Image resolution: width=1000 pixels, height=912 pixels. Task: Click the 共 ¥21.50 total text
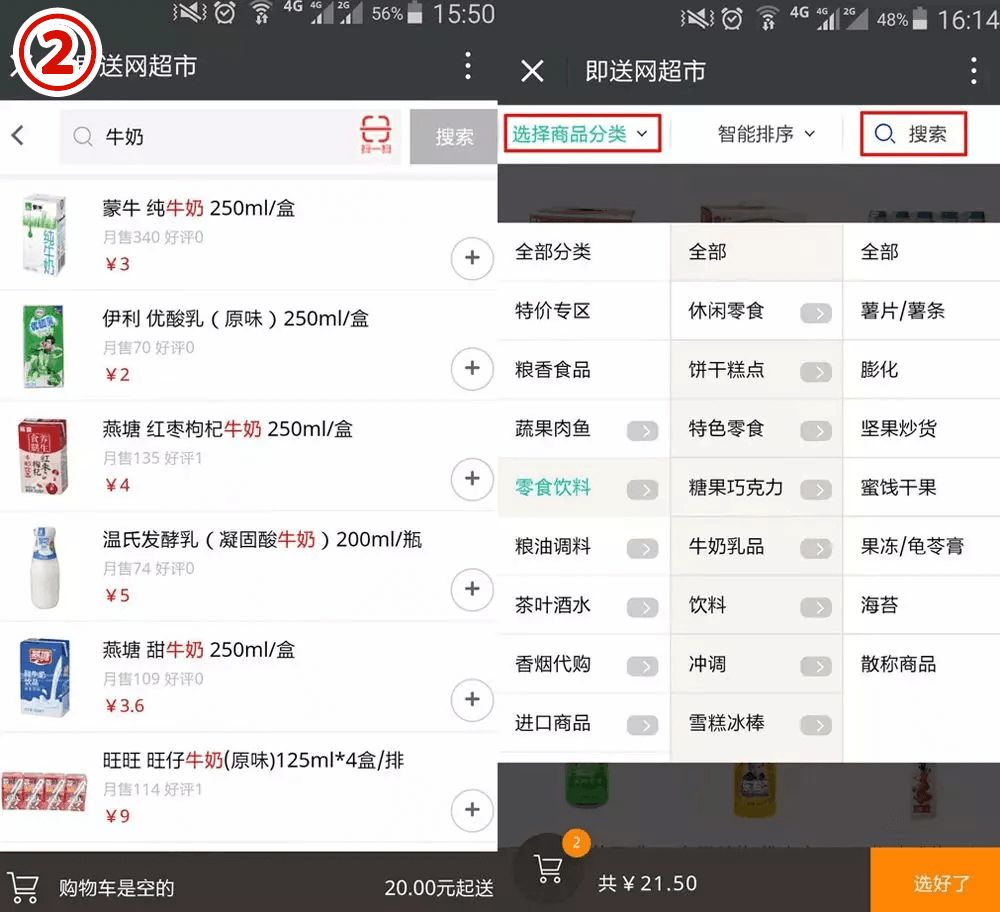tap(647, 883)
